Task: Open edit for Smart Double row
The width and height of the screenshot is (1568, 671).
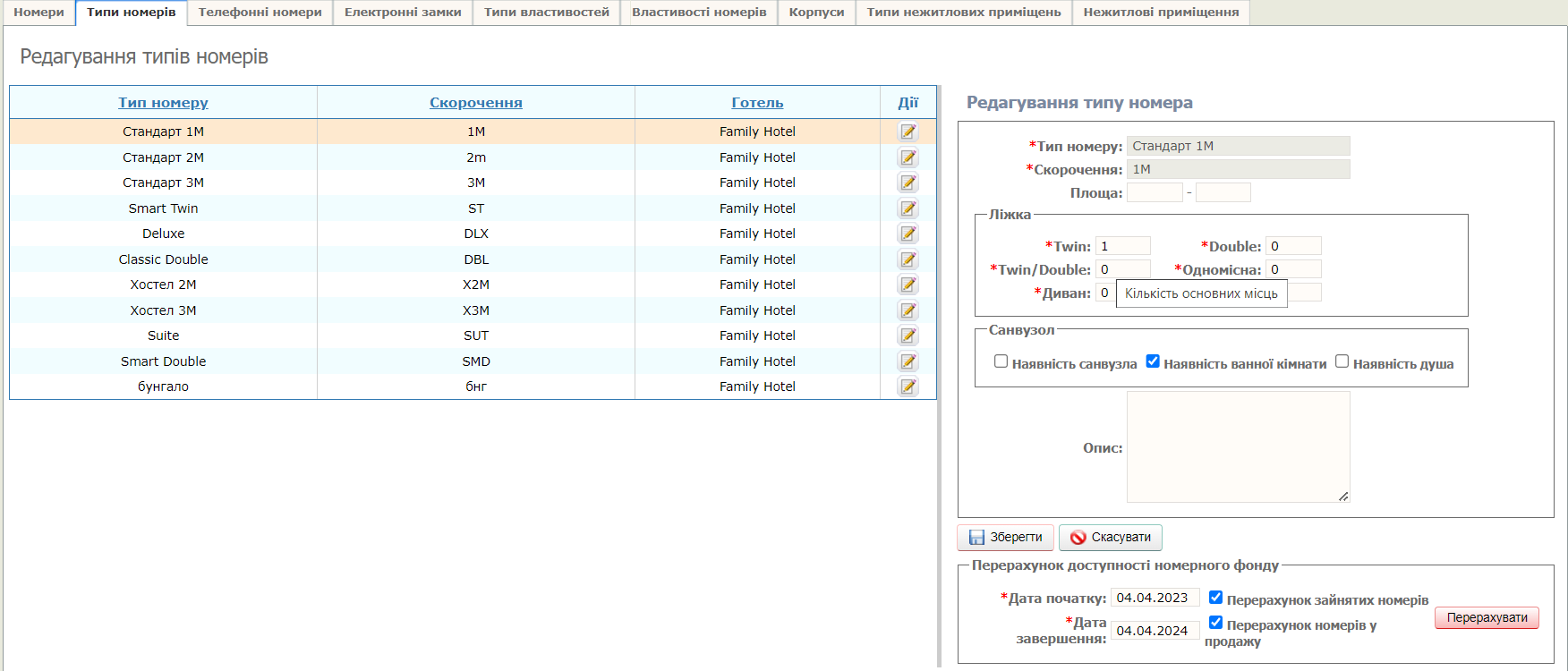Action: point(908,361)
